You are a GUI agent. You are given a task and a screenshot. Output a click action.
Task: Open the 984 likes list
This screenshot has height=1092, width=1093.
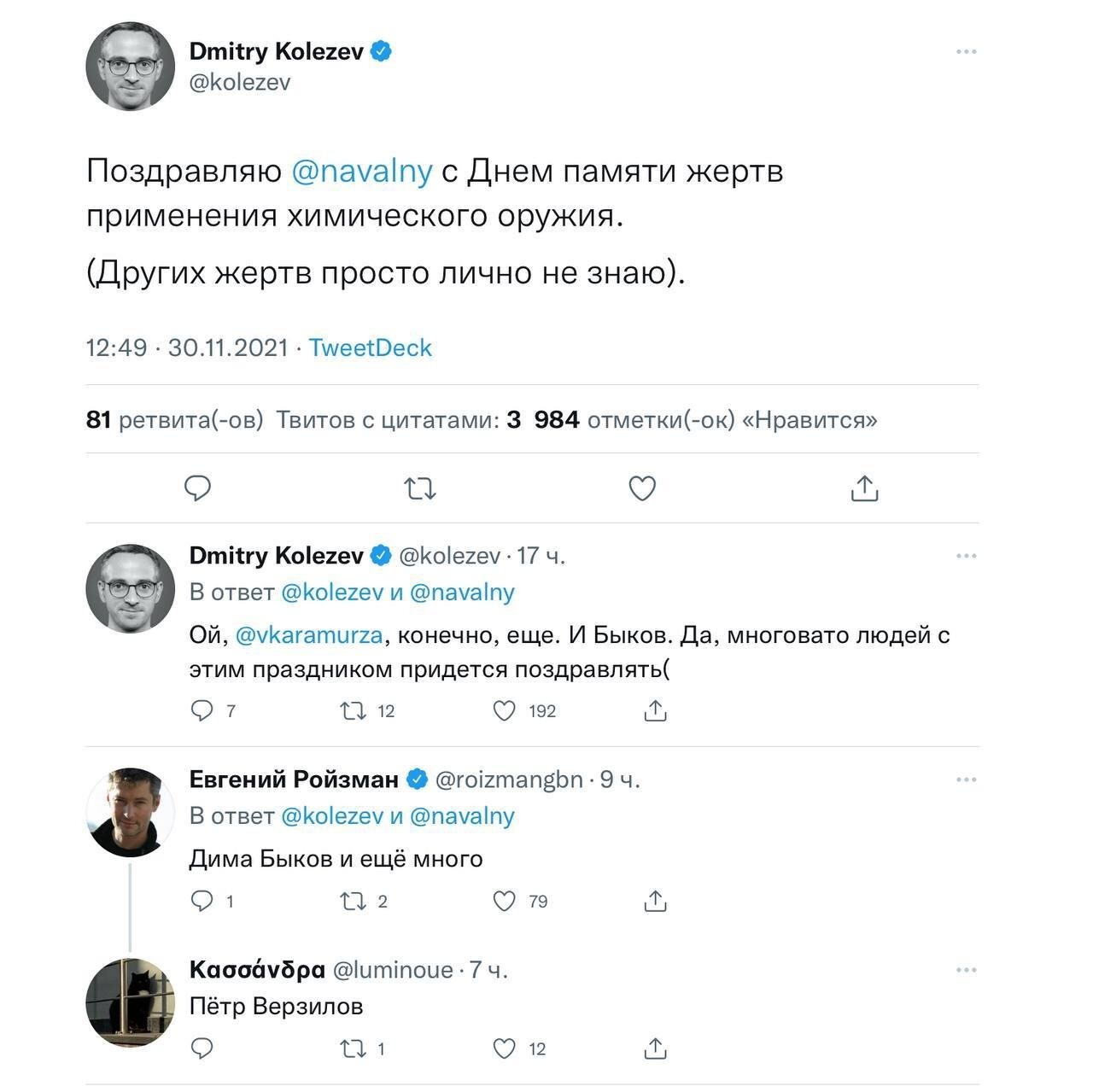tap(705, 420)
